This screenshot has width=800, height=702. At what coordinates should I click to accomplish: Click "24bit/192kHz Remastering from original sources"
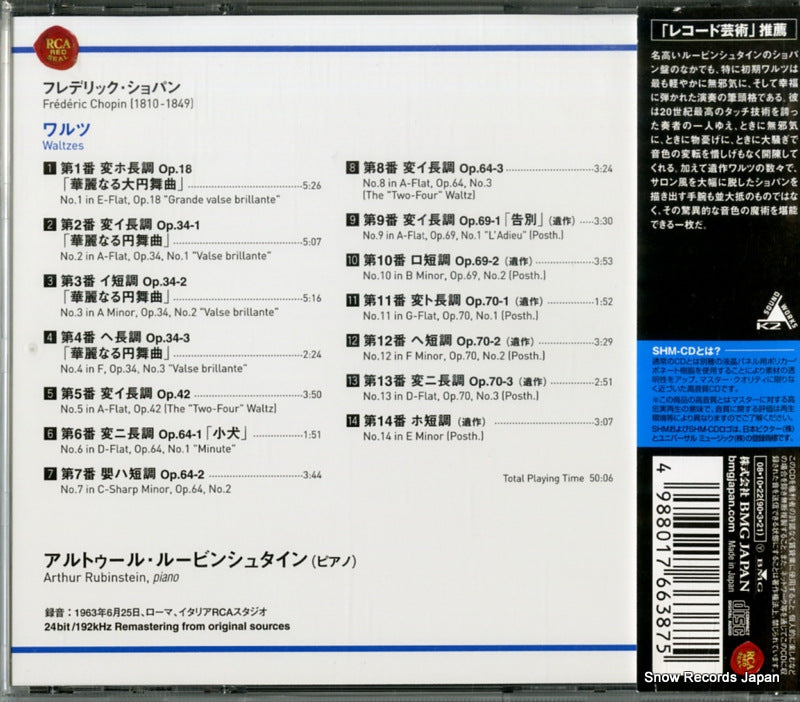pos(167,626)
